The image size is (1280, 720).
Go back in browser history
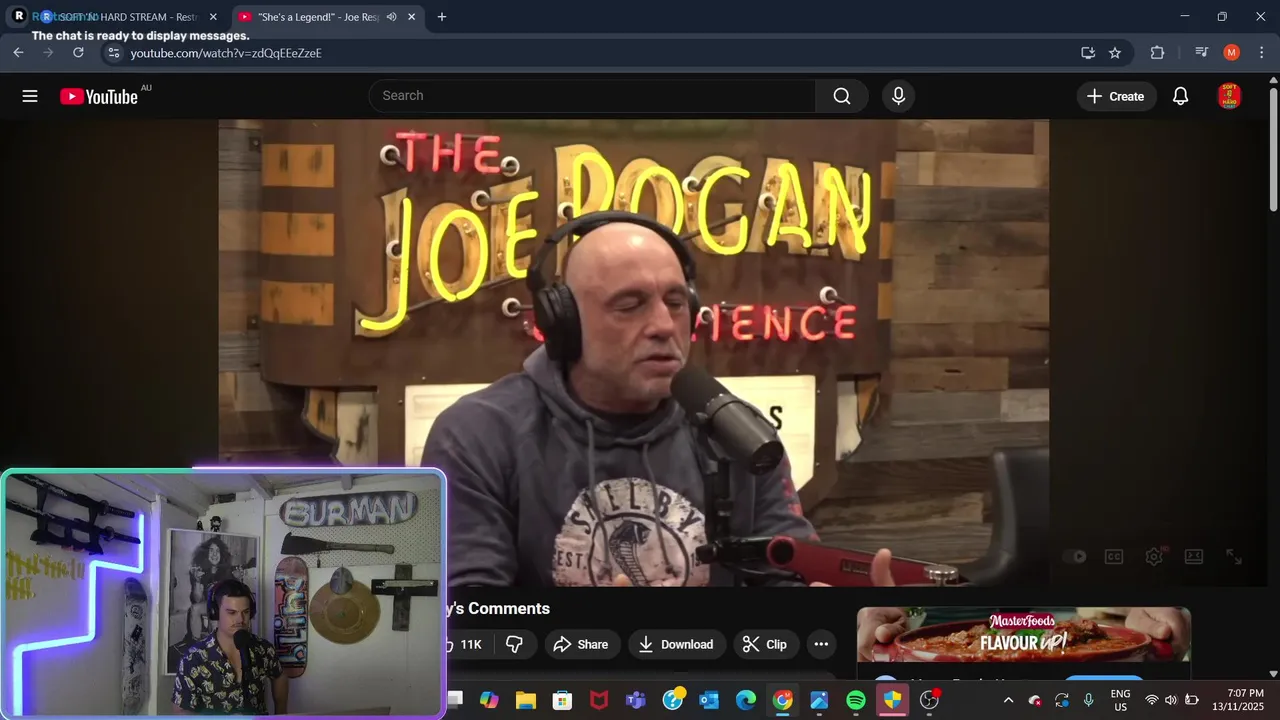click(18, 53)
